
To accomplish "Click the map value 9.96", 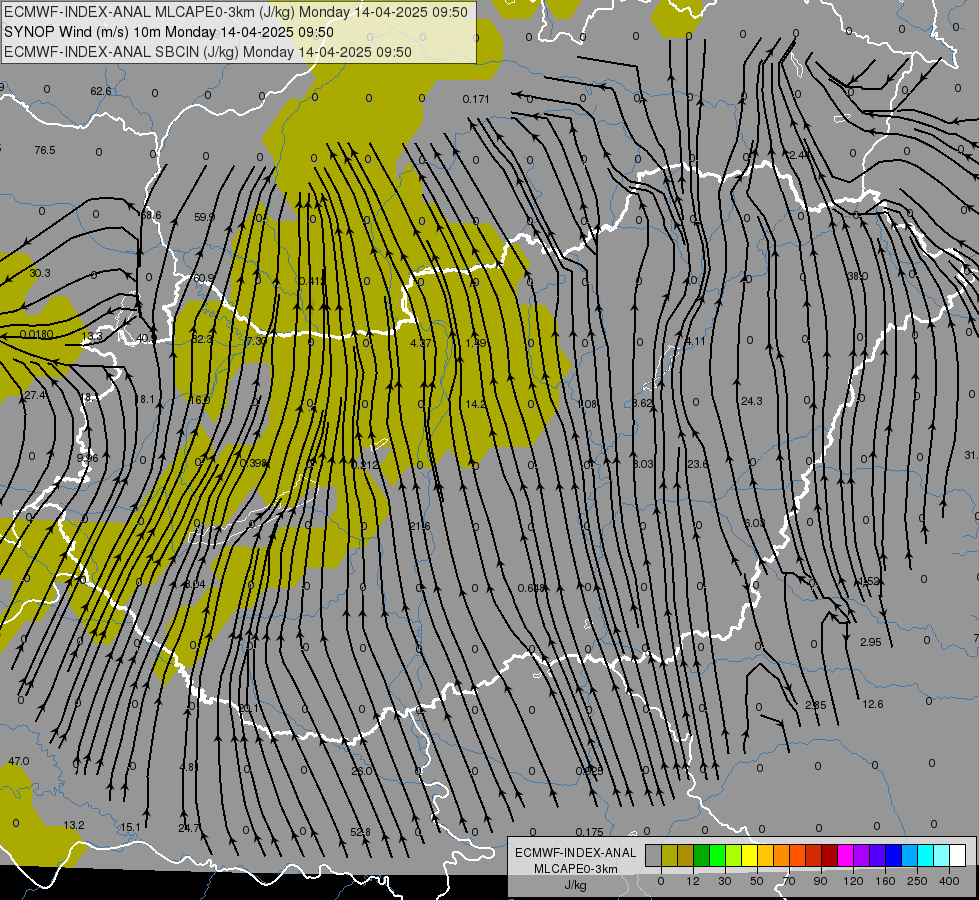I will point(87,458).
